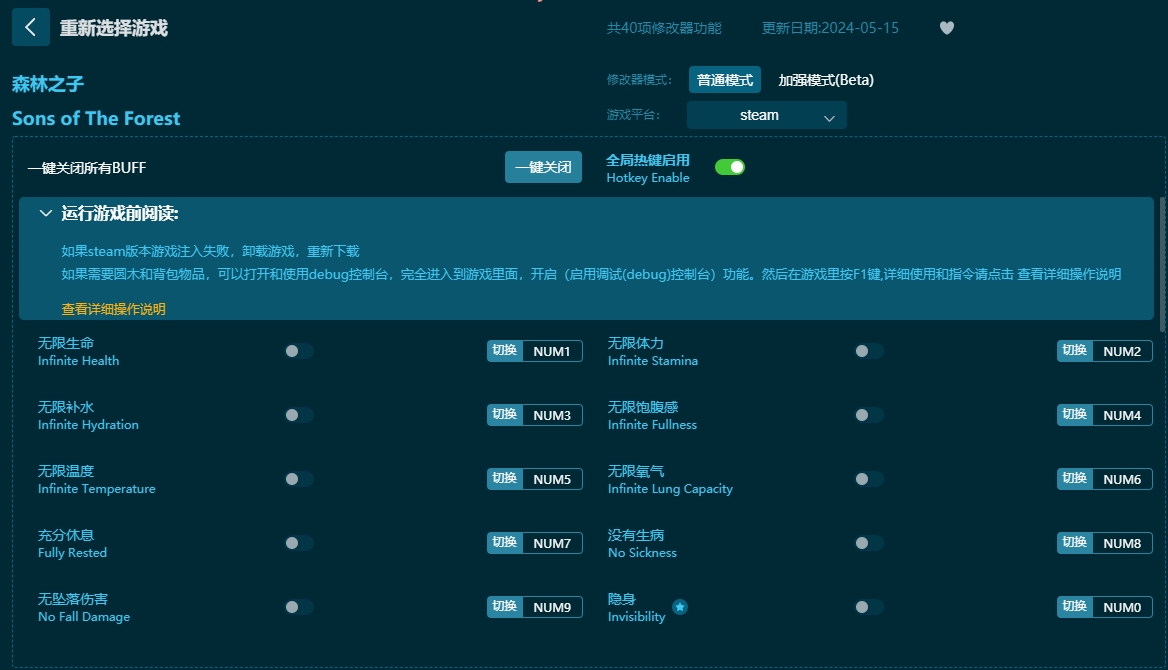Click the NUM8 hotkey field
This screenshot has width=1168, height=670.
coord(1122,543)
